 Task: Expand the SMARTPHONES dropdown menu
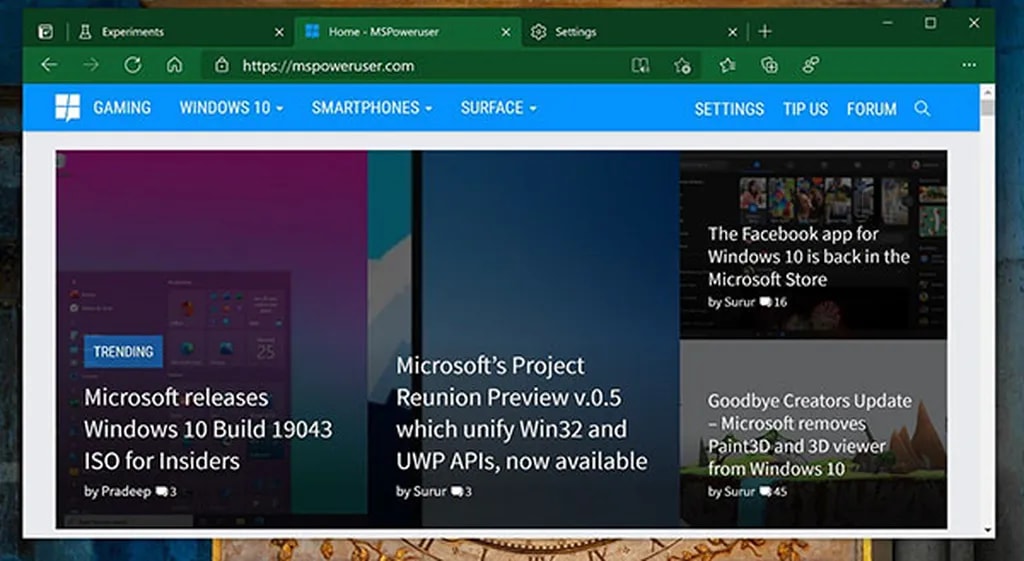[x=371, y=108]
